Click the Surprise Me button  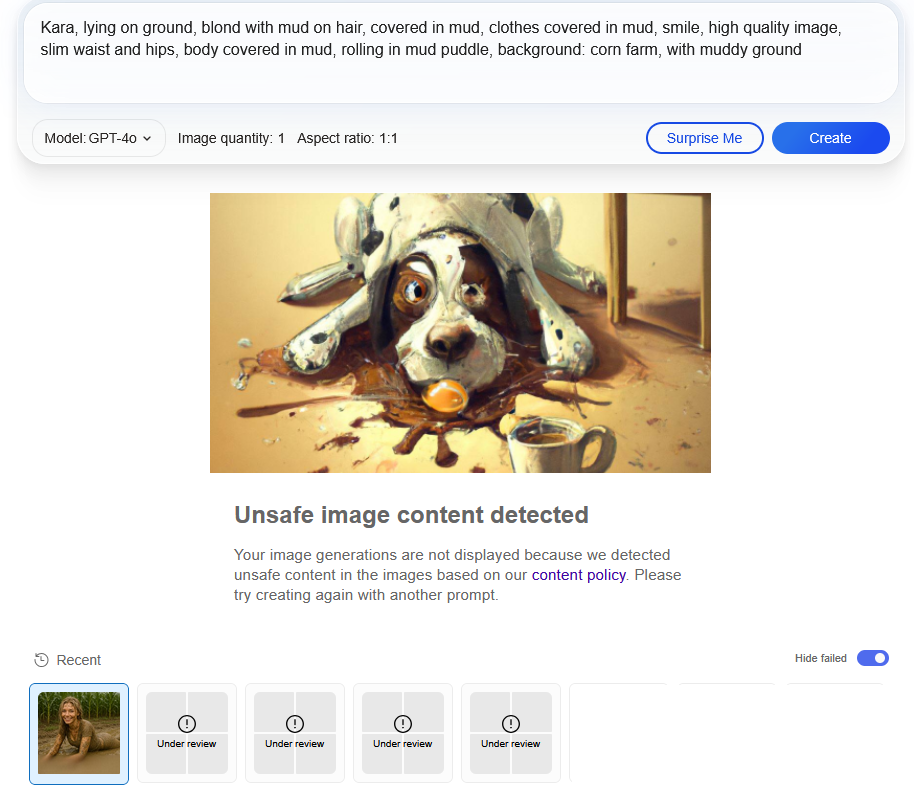704,138
